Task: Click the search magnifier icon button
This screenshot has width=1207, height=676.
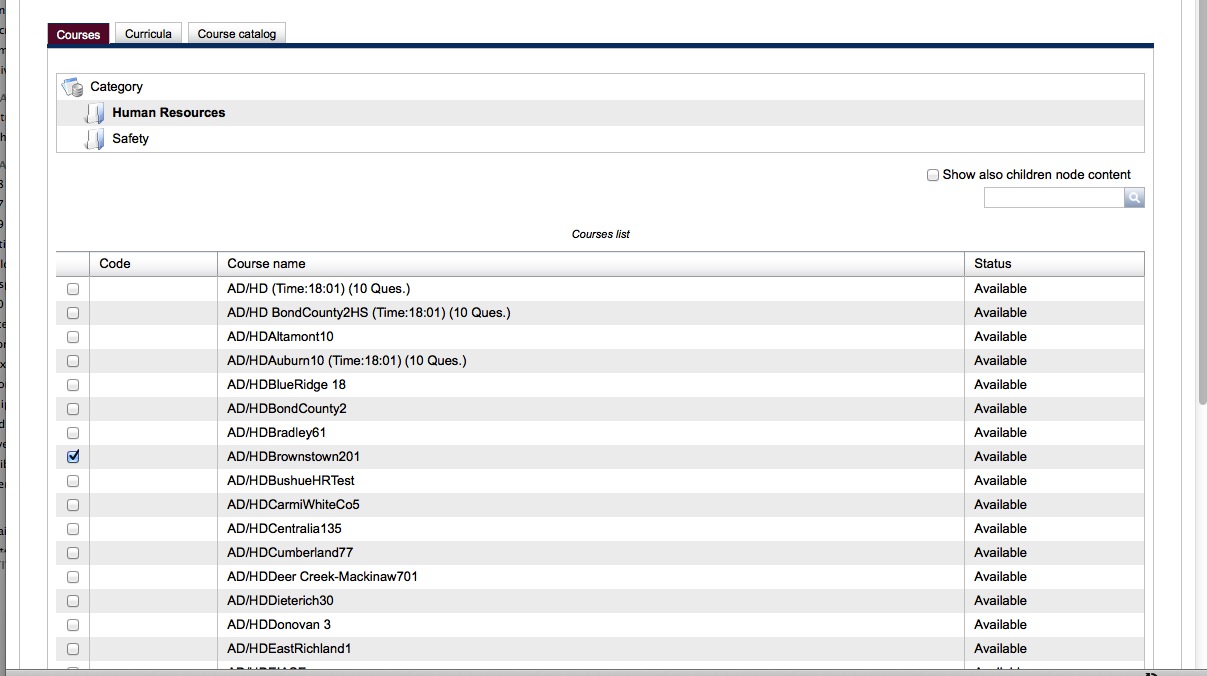Action: 1134,198
